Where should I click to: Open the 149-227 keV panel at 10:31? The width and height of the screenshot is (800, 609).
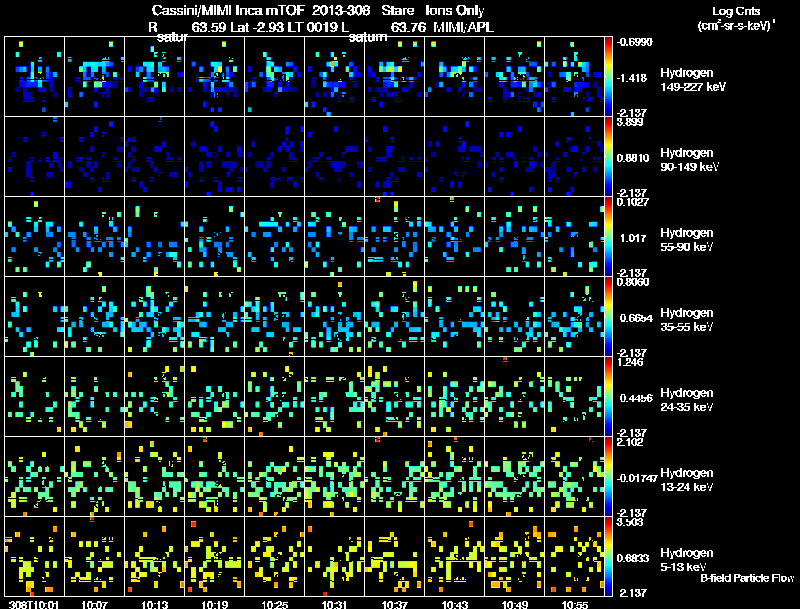pos(334,77)
